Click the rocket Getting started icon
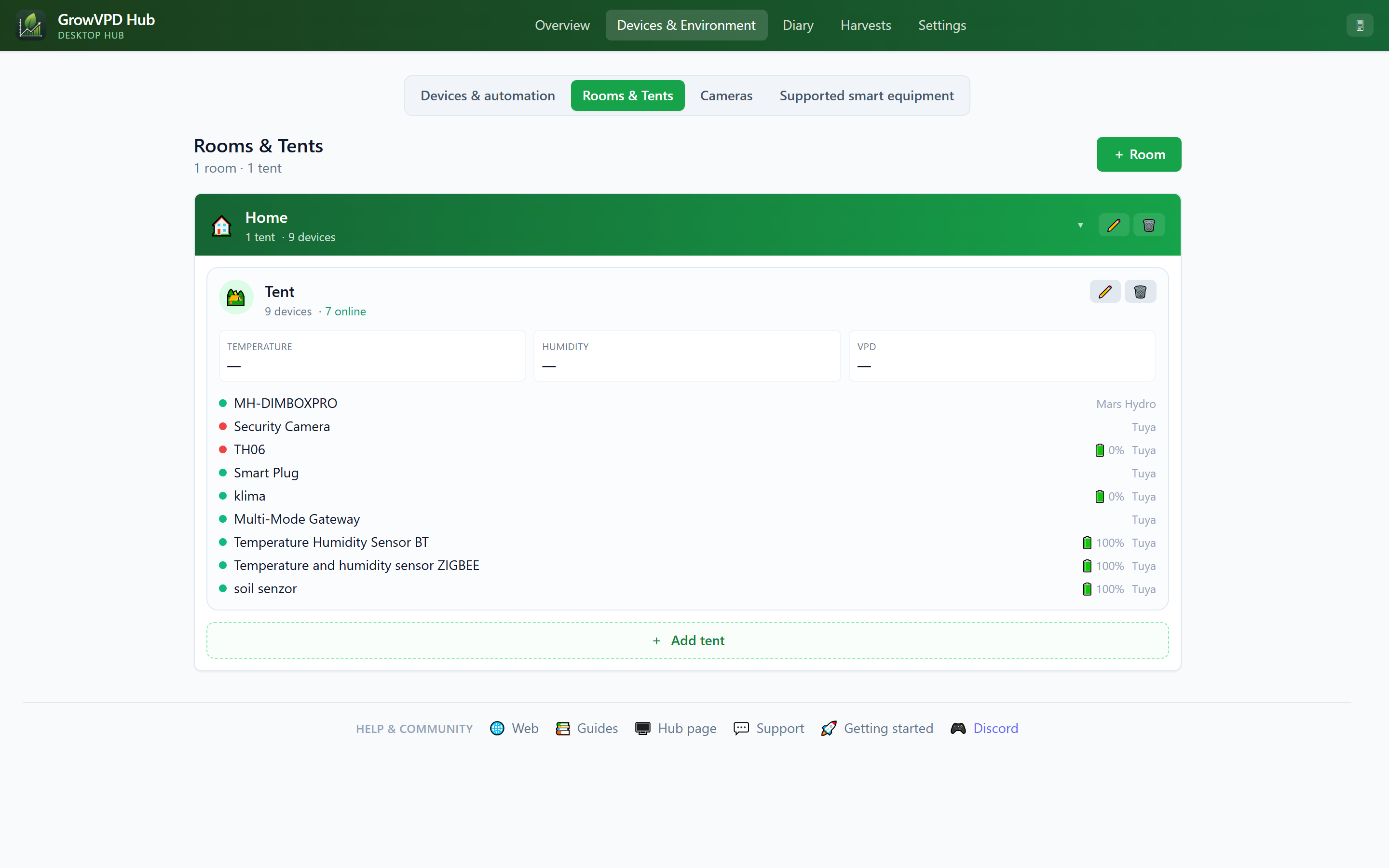The width and height of the screenshot is (1389, 868). point(828,729)
